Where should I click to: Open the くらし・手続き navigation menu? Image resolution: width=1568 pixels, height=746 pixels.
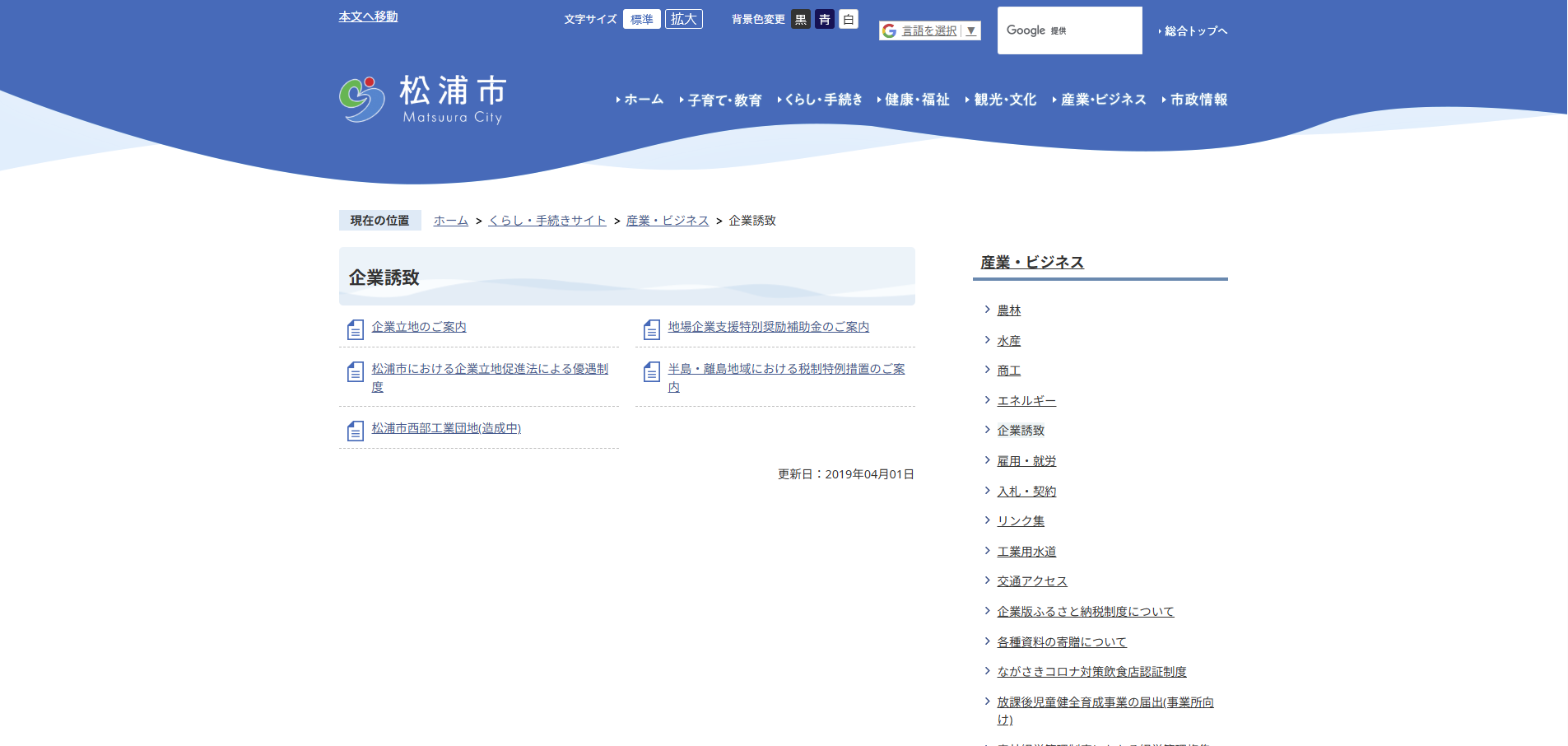click(820, 100)
